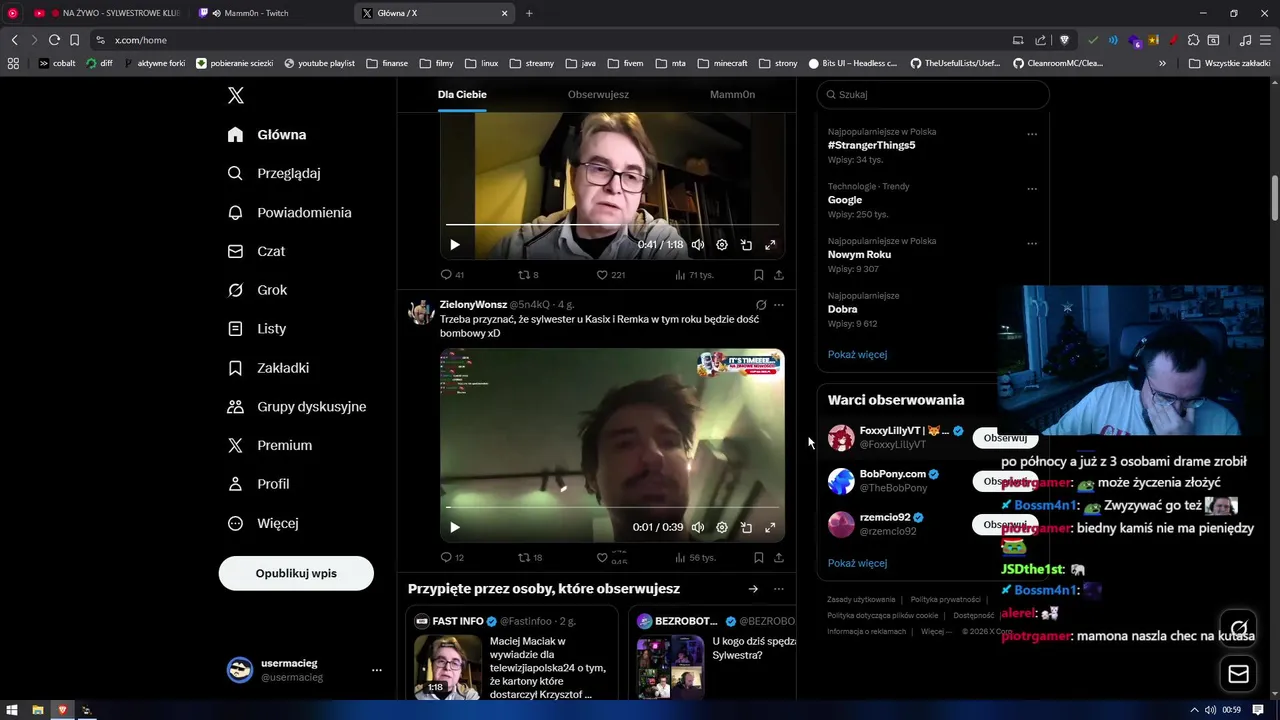Switch to Obserwujesz tab
The width and height of the screenshot is (1280, 720).
click(598, 94)
